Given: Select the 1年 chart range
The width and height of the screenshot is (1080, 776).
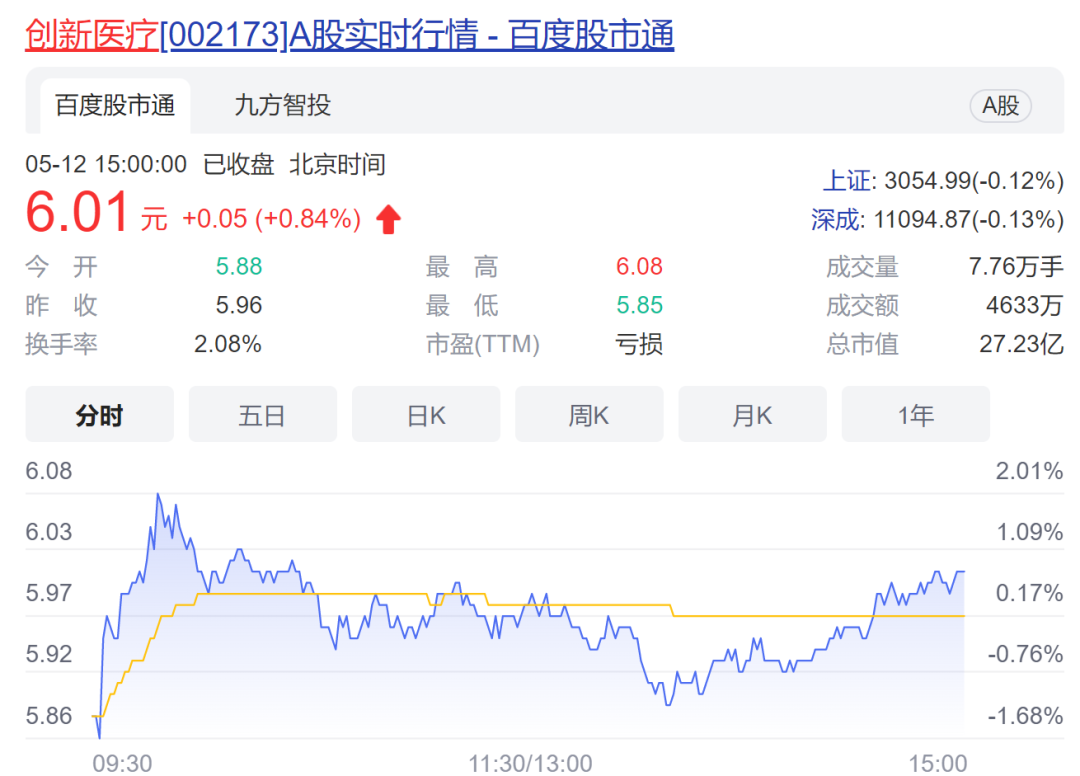Looking at the screenshot, I should [x=915, y=415].
